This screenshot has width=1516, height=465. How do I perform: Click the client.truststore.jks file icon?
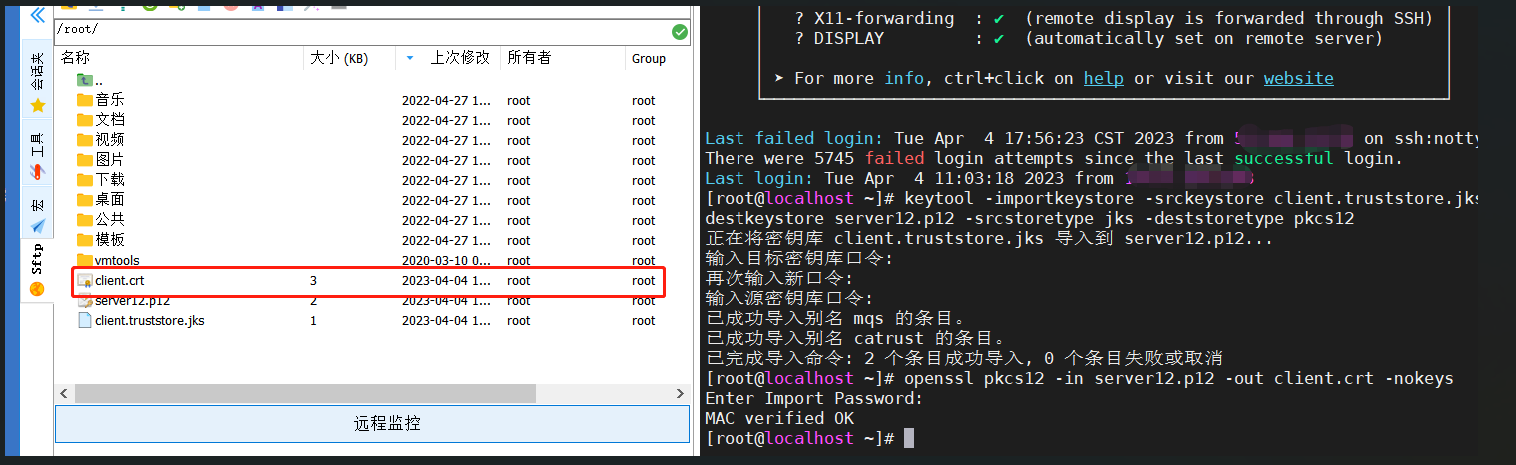coord(85,321)
